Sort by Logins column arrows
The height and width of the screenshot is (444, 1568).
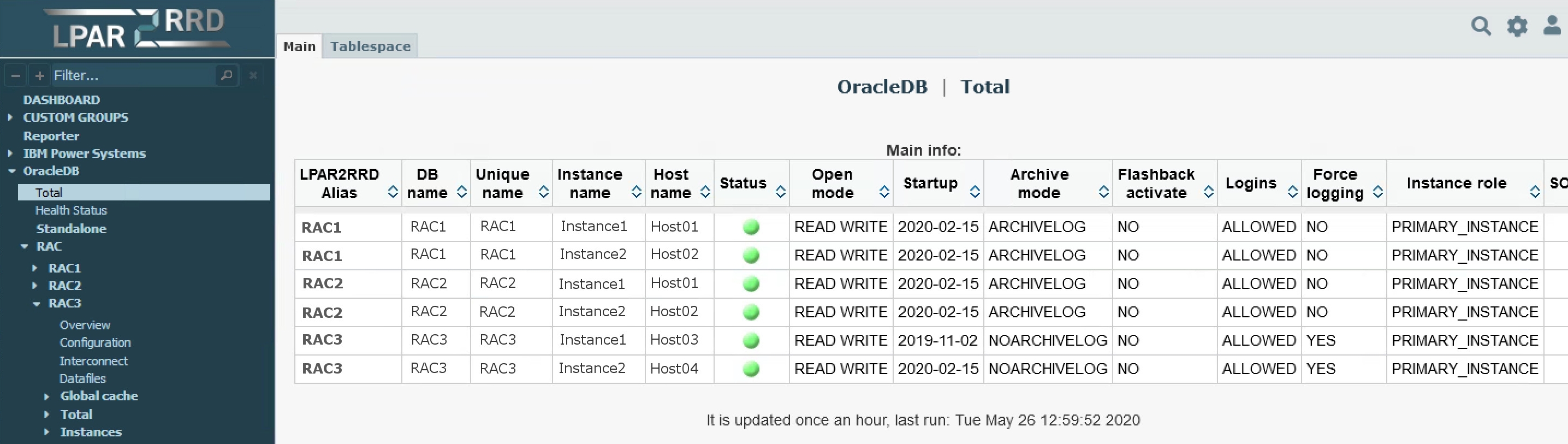click(1292, 192)
